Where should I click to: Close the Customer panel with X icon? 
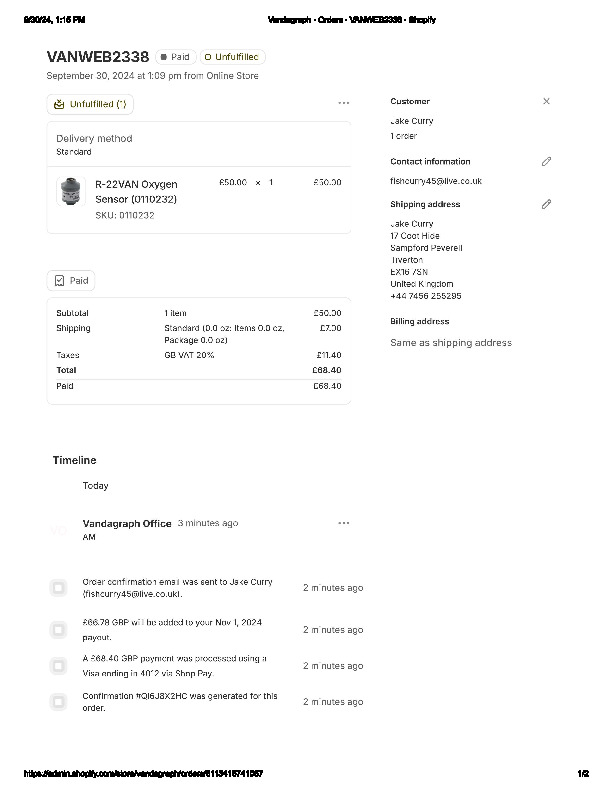tap(546, 101)
